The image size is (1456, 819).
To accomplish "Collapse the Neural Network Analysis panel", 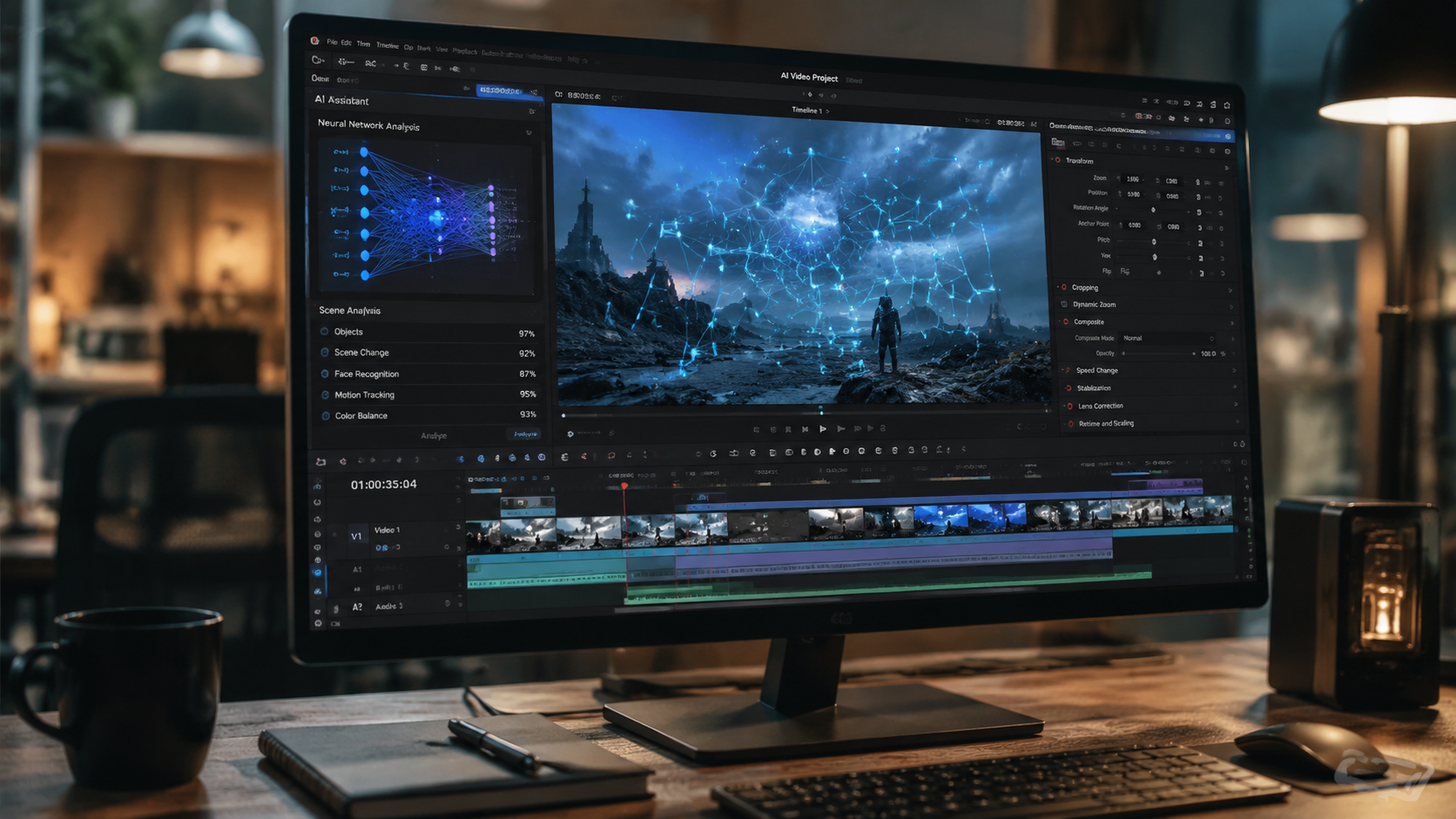I will pos(529,133).
